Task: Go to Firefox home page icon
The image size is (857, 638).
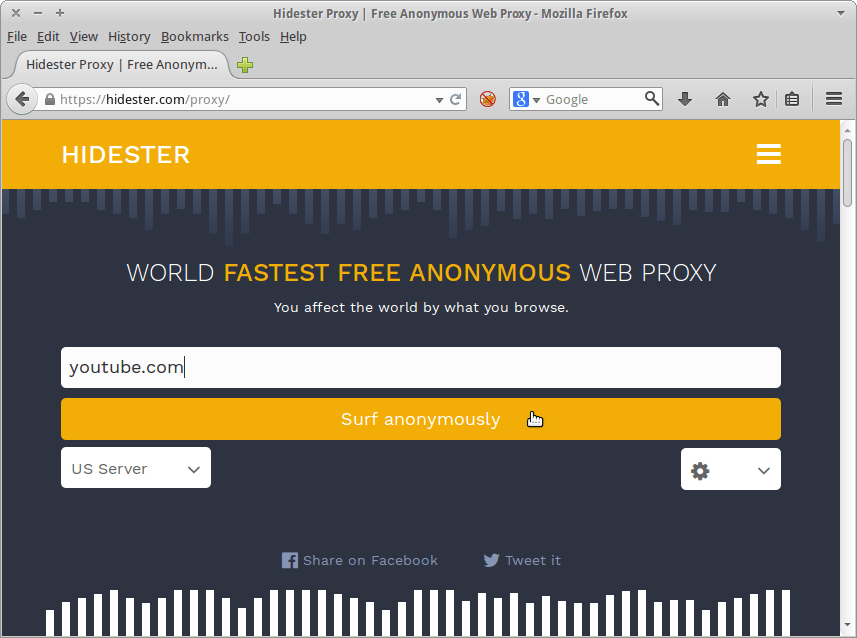Action: point(723,99)
